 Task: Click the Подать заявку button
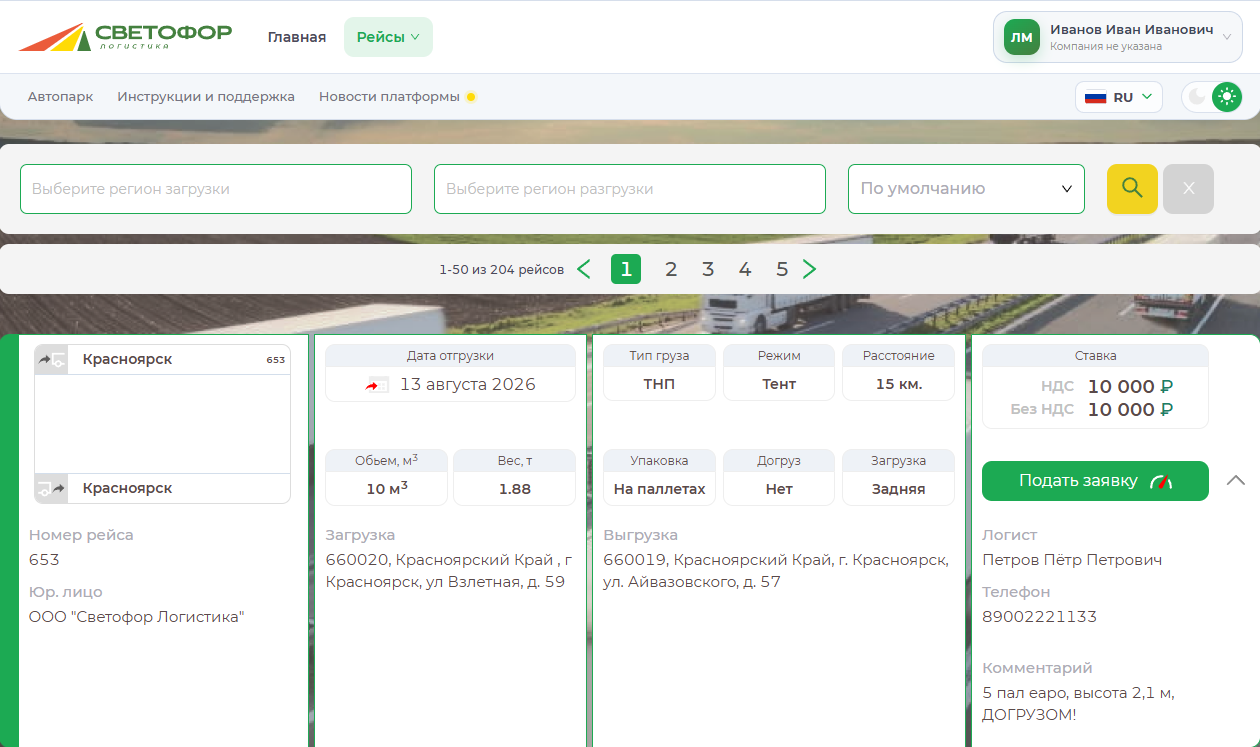click(x=1095, y=481)
